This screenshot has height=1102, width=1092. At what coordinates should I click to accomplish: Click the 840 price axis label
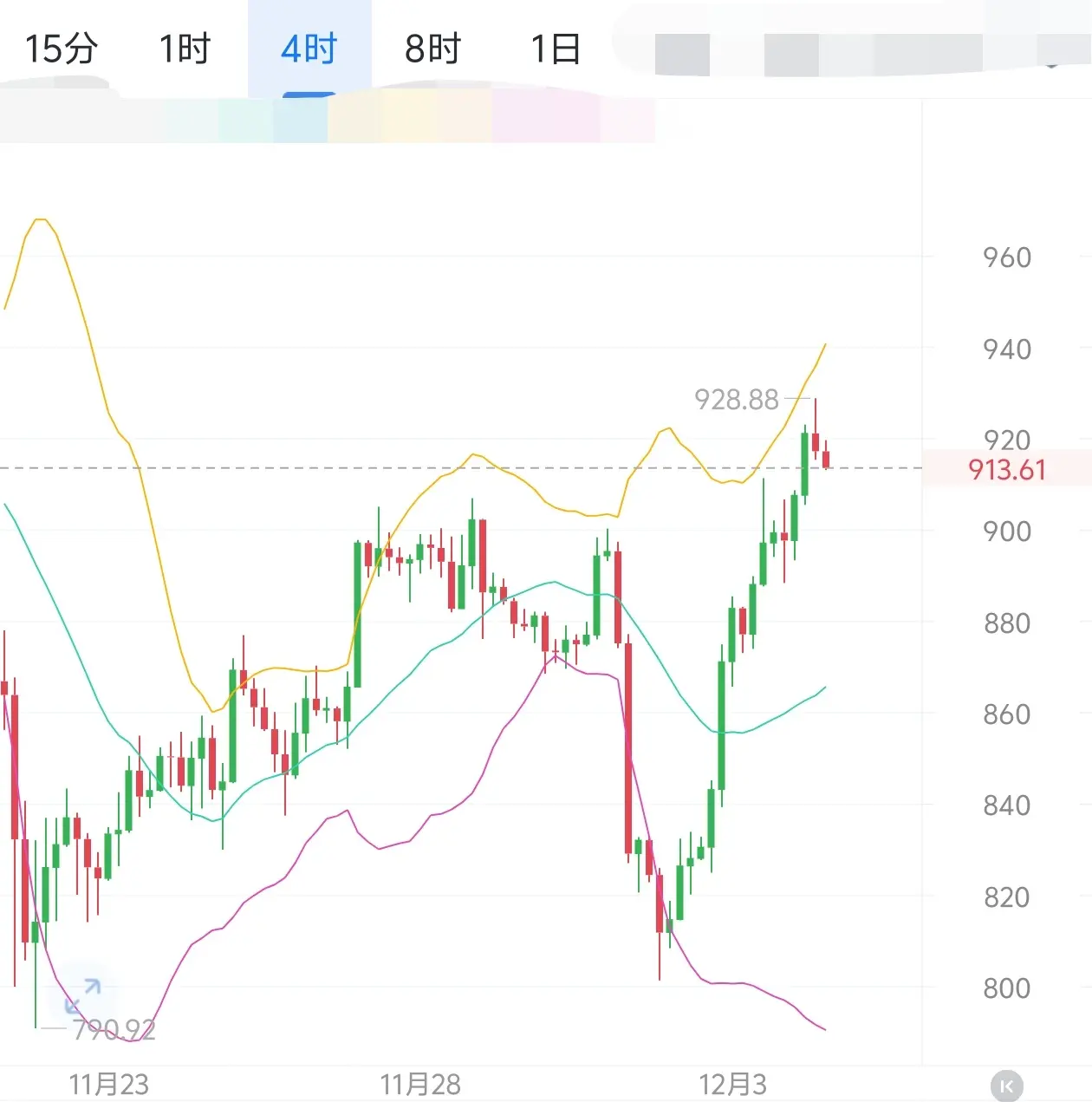[x=1007, y=805]
